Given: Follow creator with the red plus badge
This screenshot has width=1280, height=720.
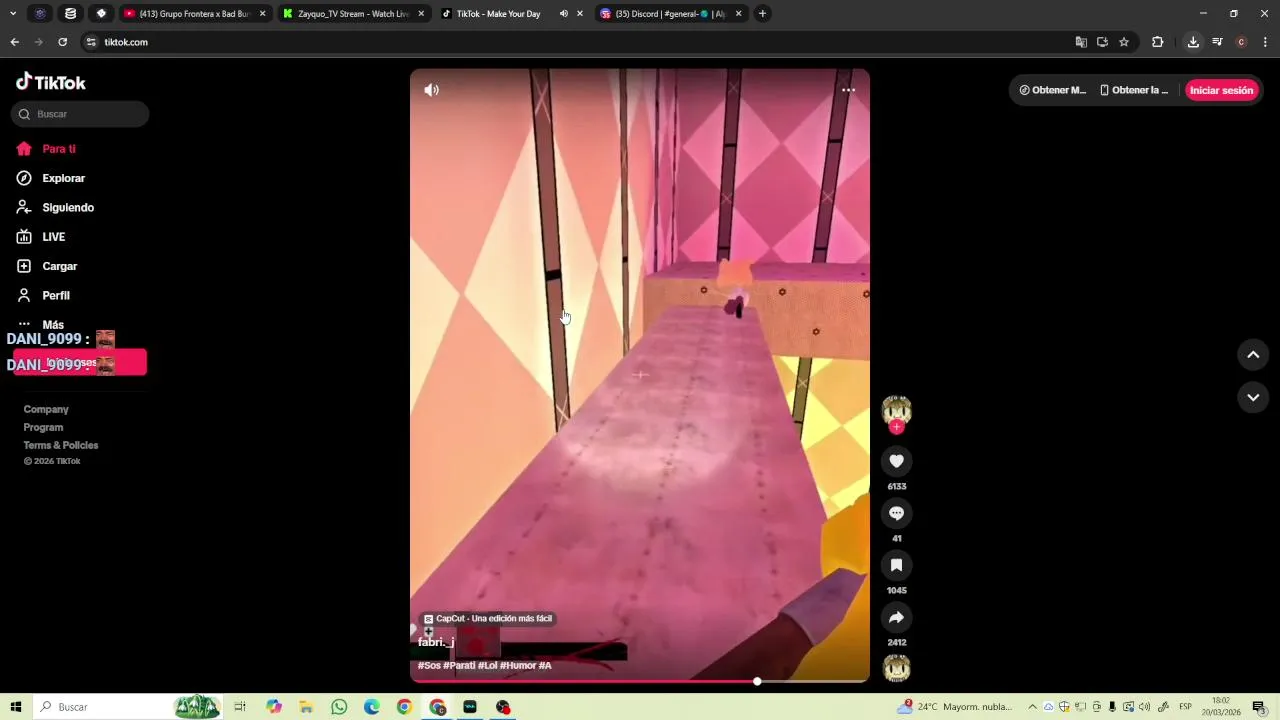Looking at the screenshot, I should pos(897,427).
